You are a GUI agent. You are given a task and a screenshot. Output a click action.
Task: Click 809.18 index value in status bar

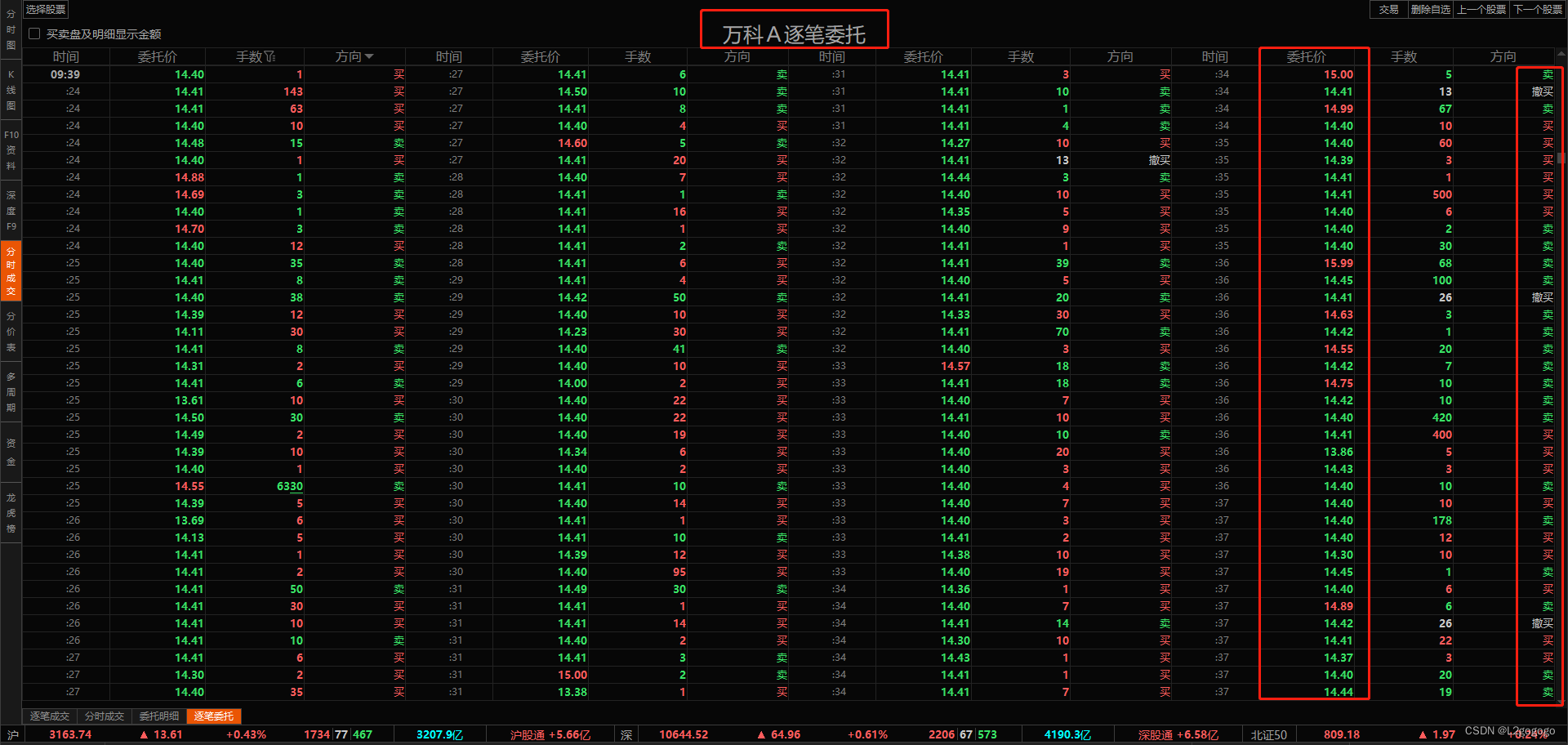point(1342,734)
